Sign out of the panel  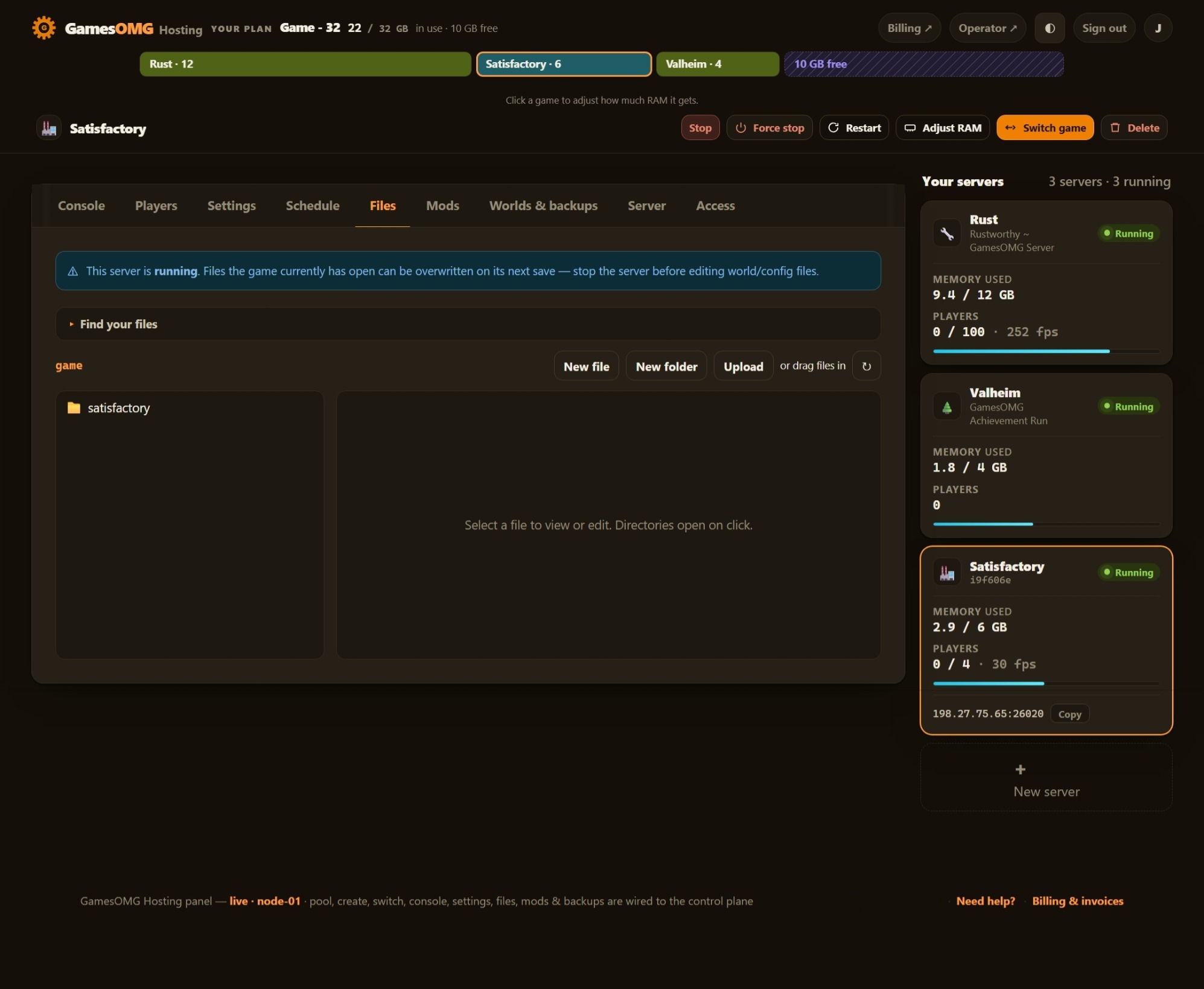pos(1104,28)
